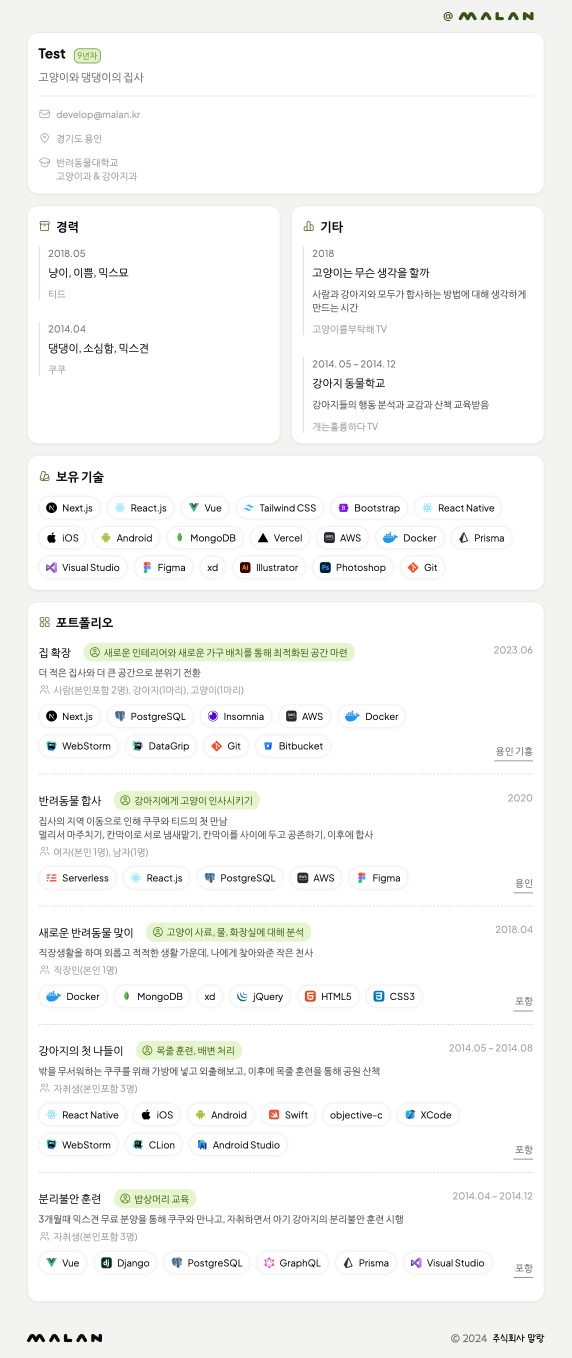Open the 포항 link in 분리불안 훈련
Viewport: 572px width, 1358px height.
coord(524,1268)
